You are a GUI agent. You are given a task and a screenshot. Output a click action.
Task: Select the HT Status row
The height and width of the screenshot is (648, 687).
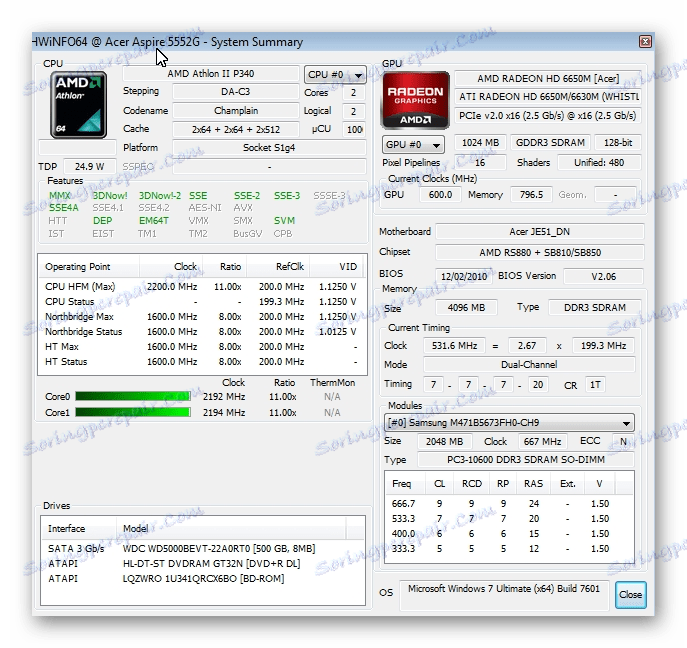(202, 361)
